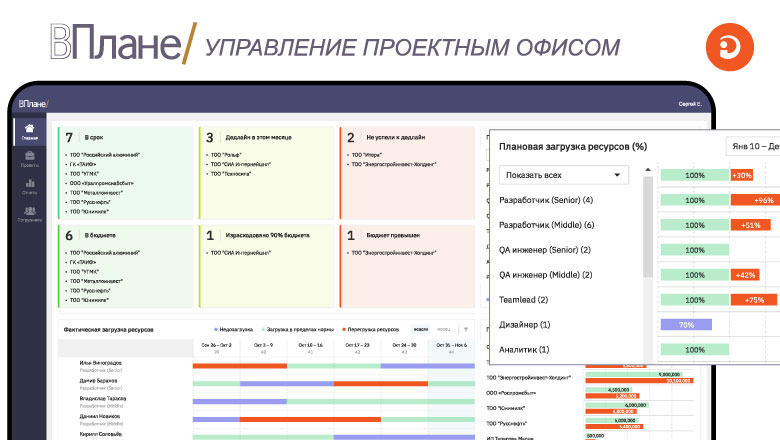This screenshot has width=780, height=440.
Task: Click ТОО "УГМК" in the В срок card
Action: pyautogui.click(x=84, y=174)
